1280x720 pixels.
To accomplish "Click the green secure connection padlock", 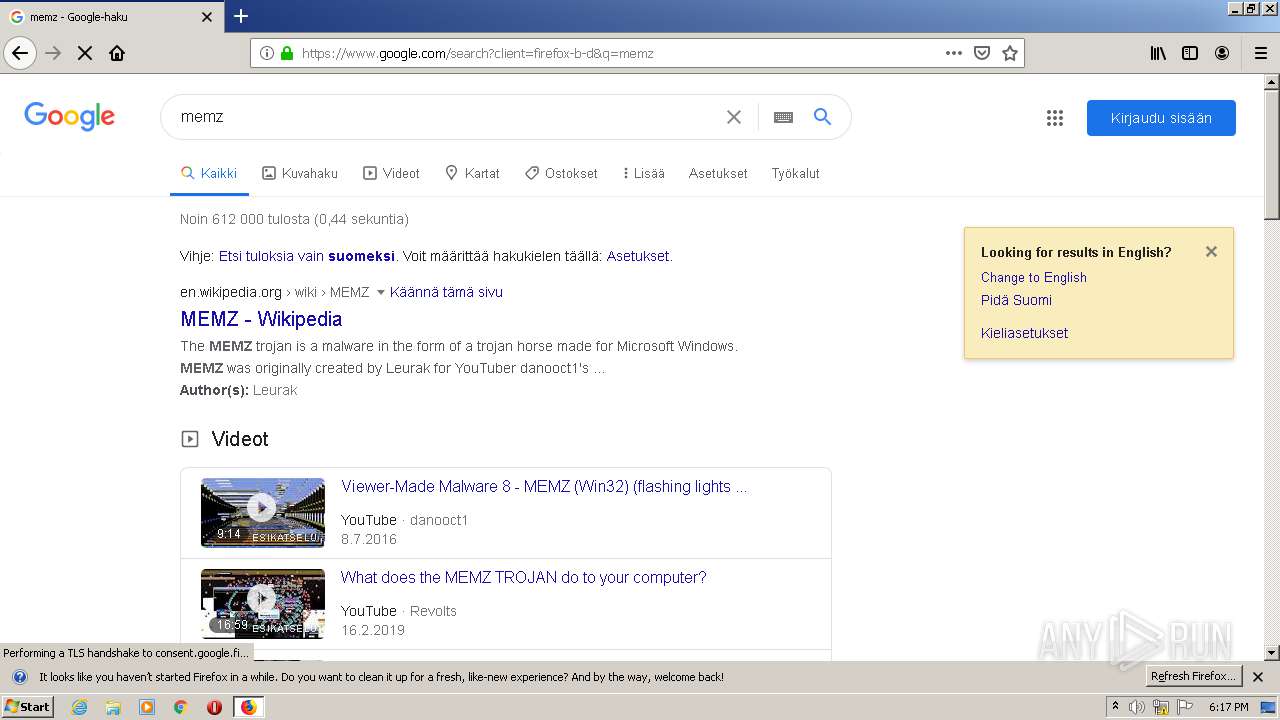I will pos(287,53).
